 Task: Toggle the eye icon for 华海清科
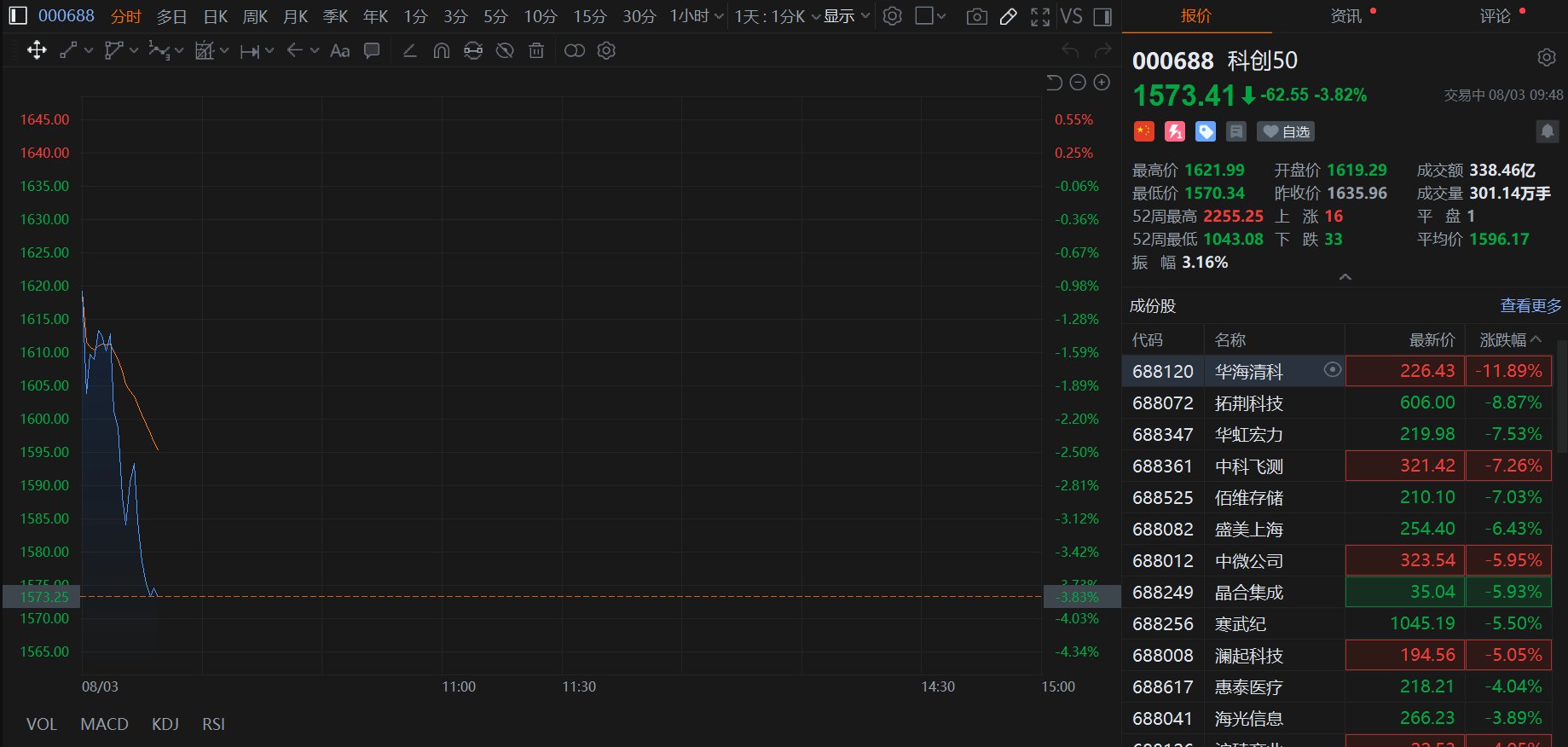(x=1332, y=370)
